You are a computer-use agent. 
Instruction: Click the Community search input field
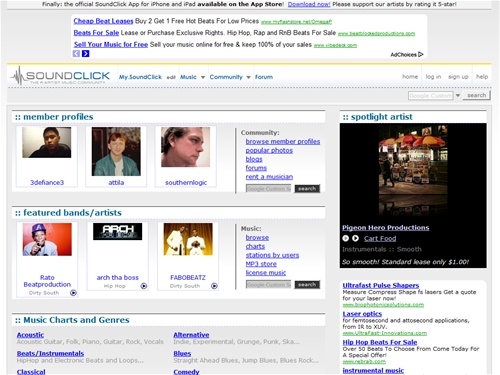point(269,189)
